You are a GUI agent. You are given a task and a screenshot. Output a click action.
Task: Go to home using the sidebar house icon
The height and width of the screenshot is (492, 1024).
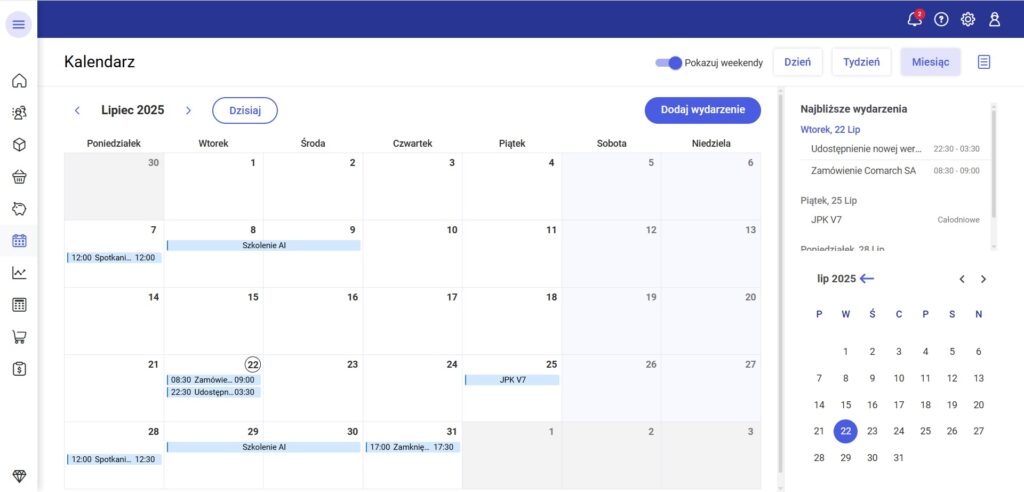[19, 81]
